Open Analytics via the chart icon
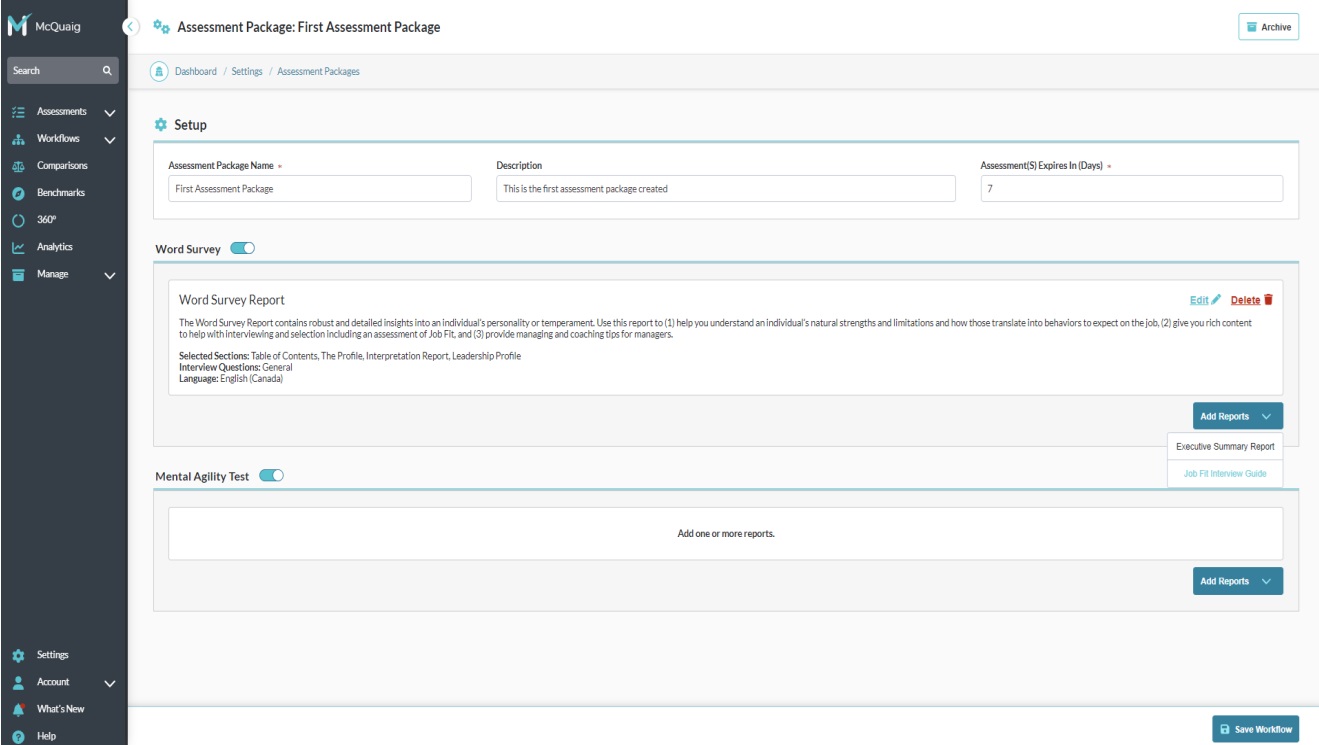 pos(18,247)
